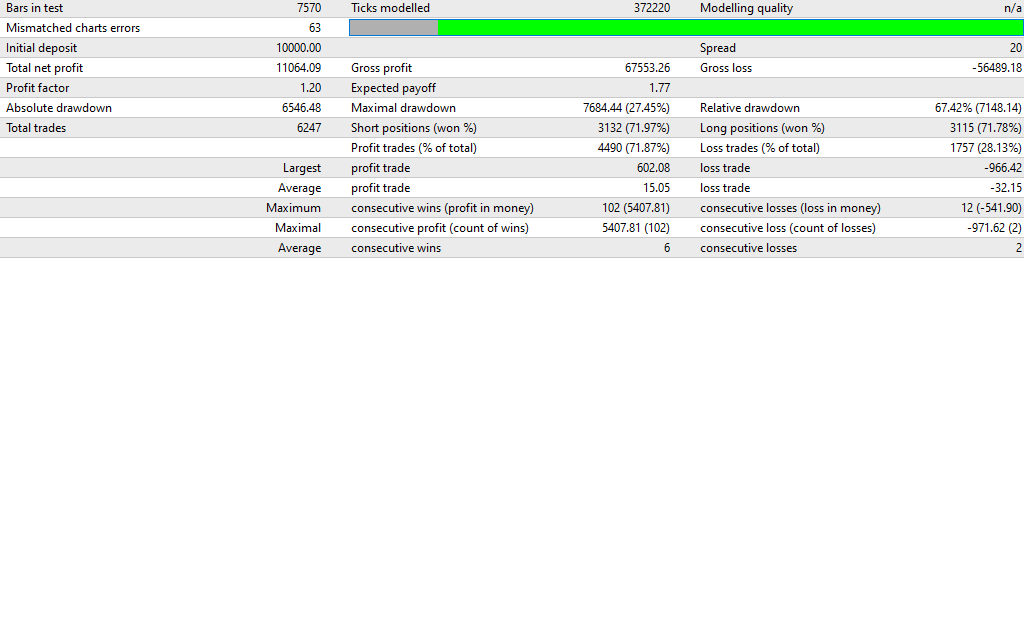1024x640 pixels.
Task: Click the gray segment of the quality bar
Action: click(393, 28)
